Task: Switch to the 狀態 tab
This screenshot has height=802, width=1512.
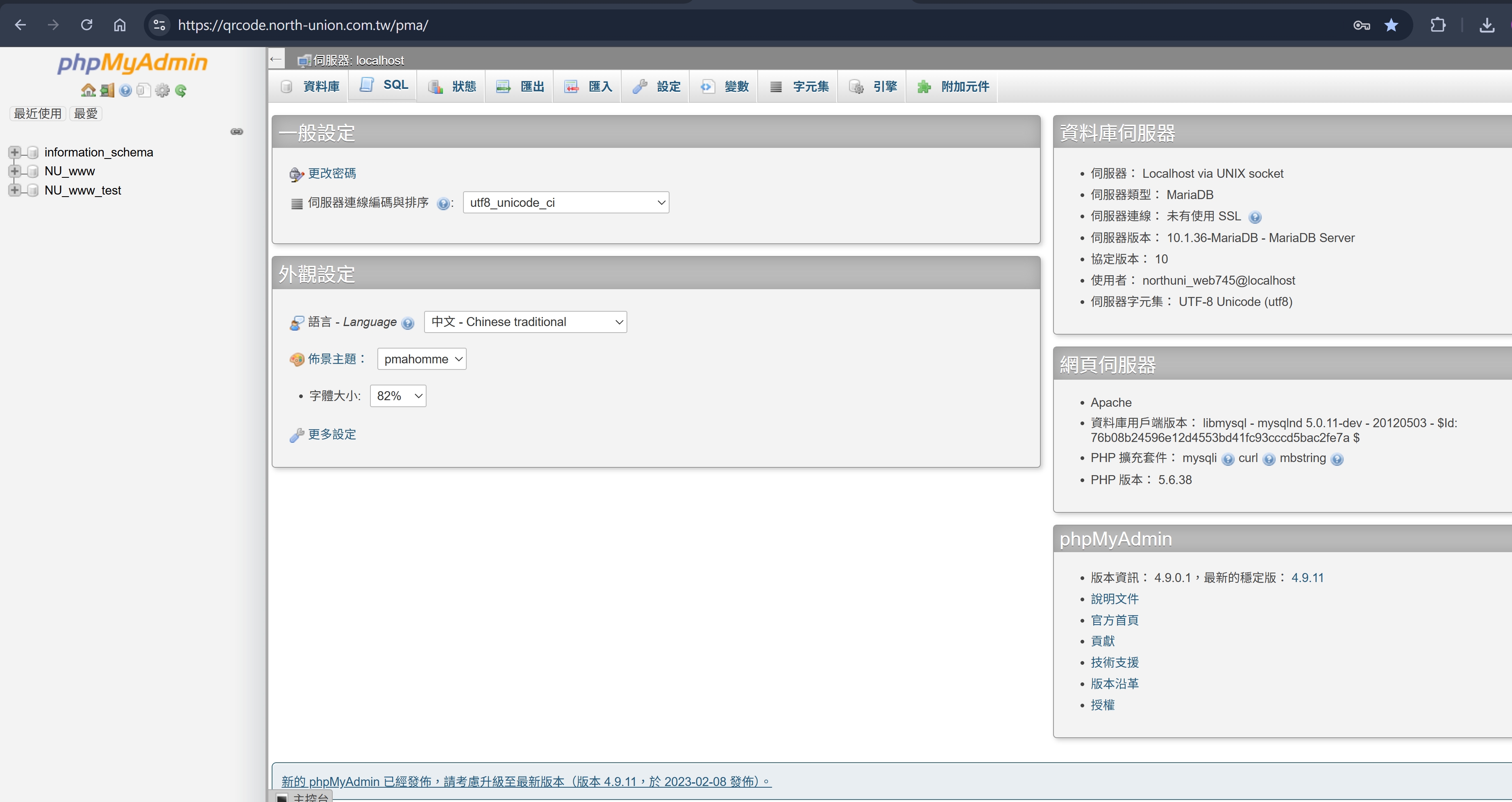Action: 452,87
